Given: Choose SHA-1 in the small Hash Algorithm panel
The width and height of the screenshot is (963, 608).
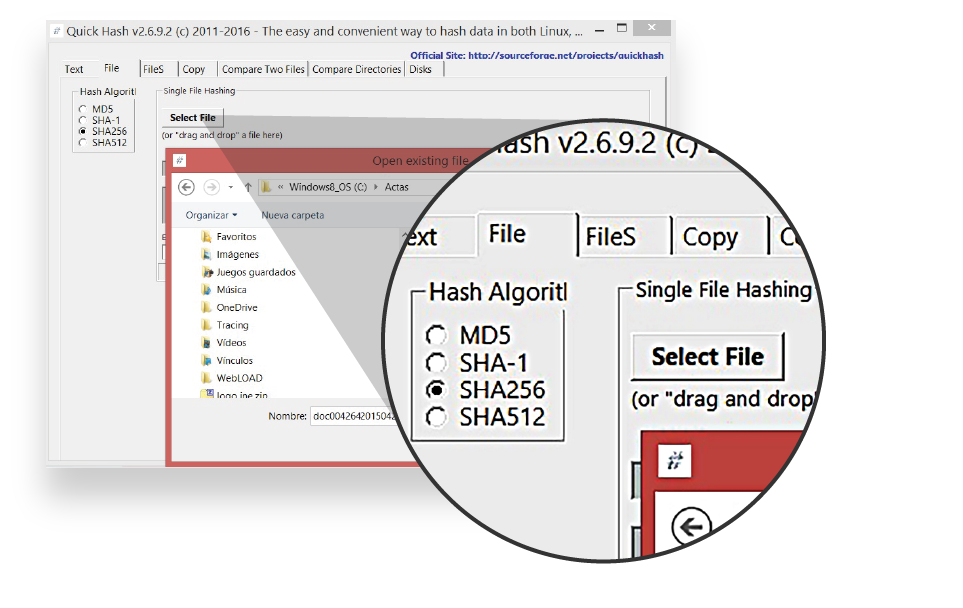Looking at the screenshot, I should point(83,120).
